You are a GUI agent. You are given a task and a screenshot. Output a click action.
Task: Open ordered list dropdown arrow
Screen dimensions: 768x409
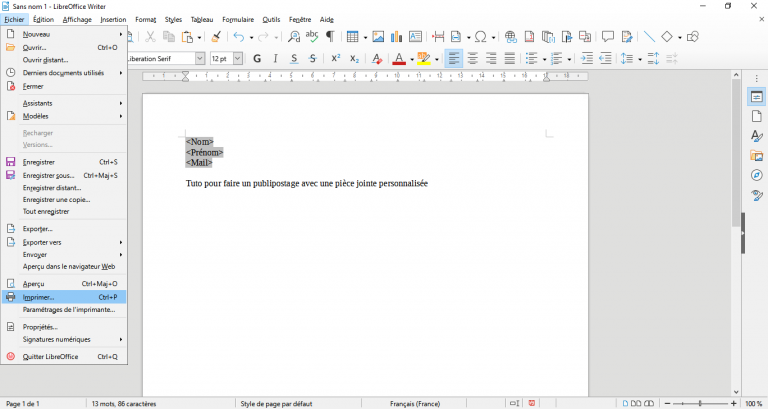coord(569,59)
